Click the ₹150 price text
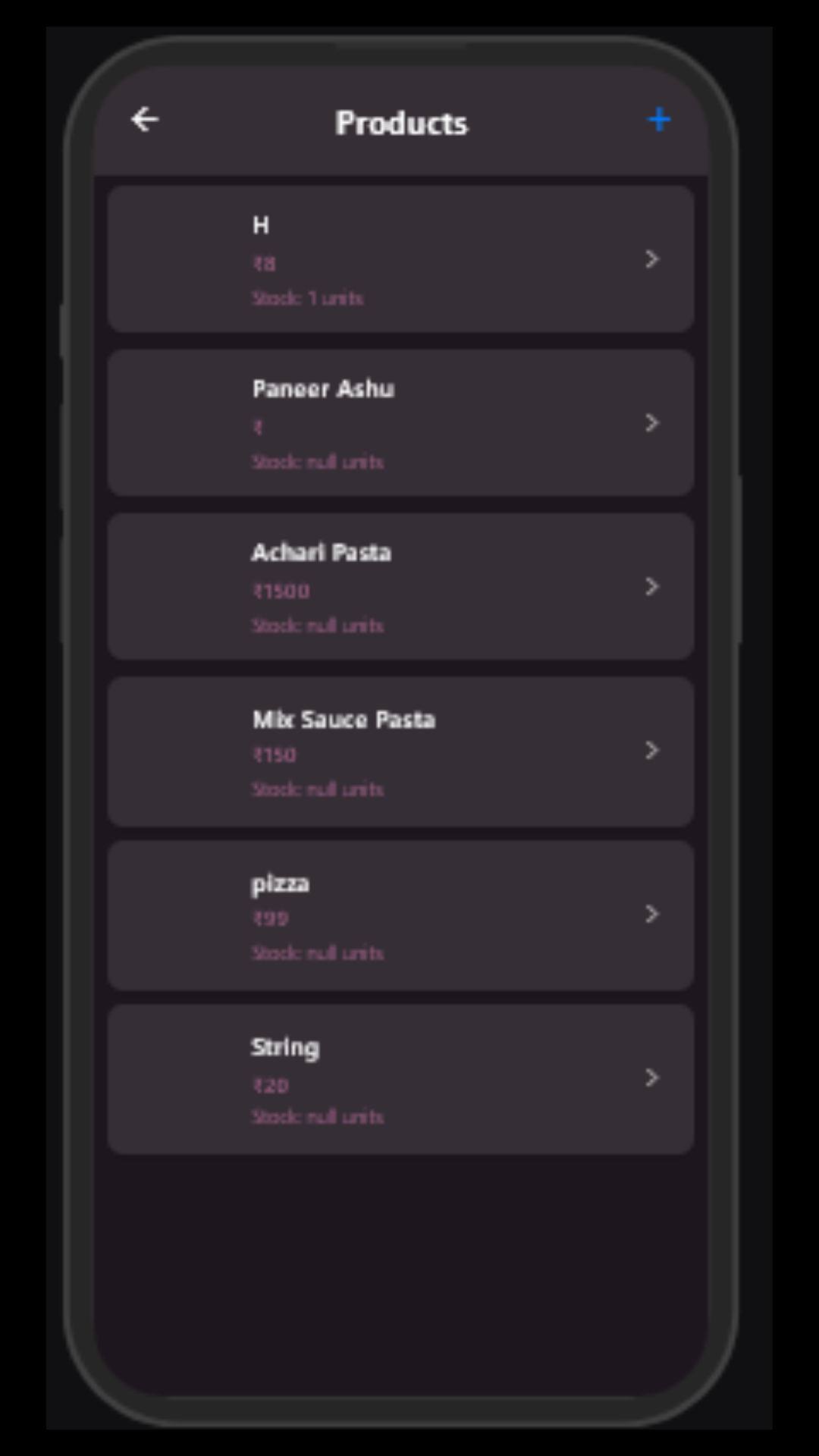This screenshot has height=1456, width=819. click(275, 755)
